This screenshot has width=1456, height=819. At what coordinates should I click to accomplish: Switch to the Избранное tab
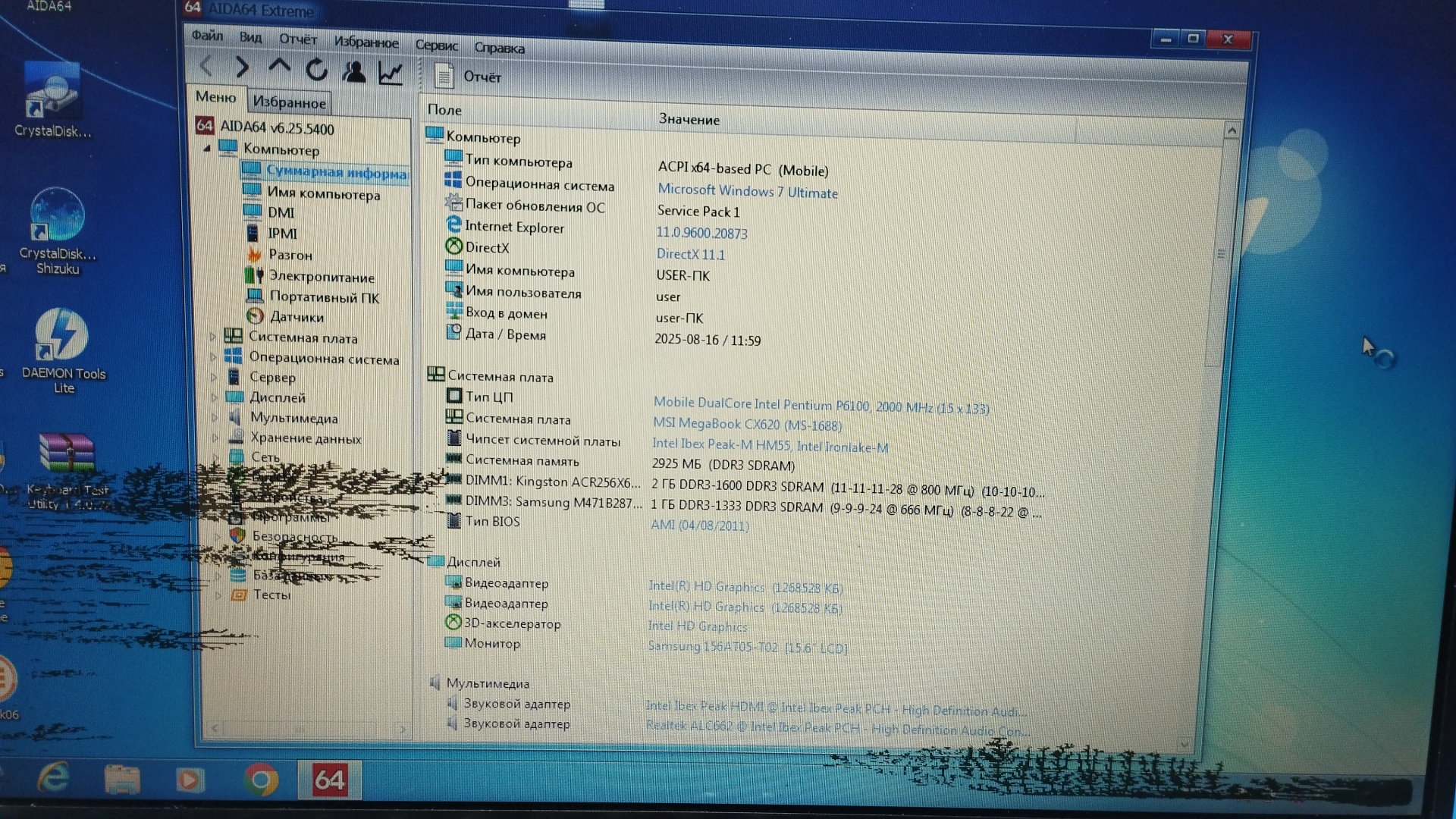coord(289,102)
